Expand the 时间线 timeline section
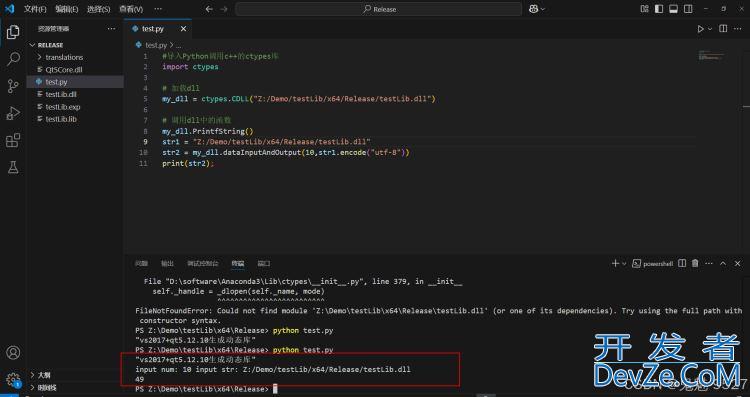Image resolution: width=750 pixels, height=397 pixels. click(x=76, y=388)
